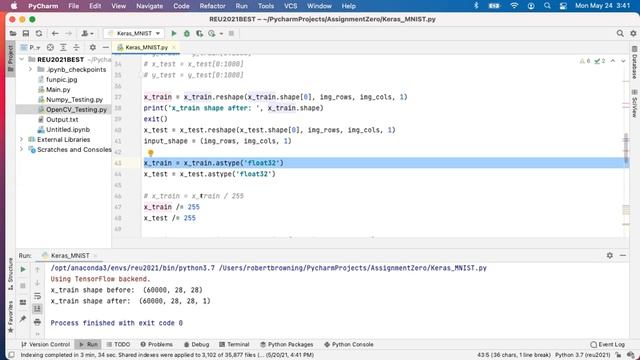Screen dimensions: 640x360
Task: Go to next highlighted error arrow
Action: 623,61
